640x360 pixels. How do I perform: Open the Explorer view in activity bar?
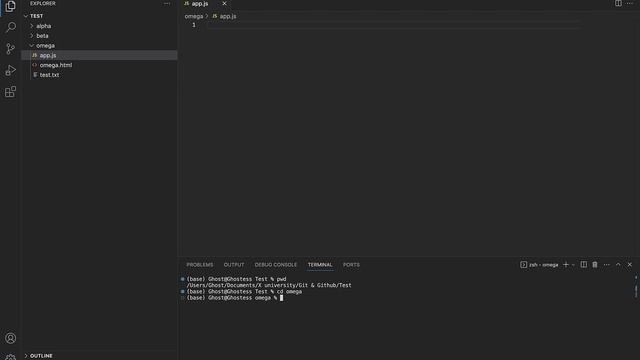11,7
